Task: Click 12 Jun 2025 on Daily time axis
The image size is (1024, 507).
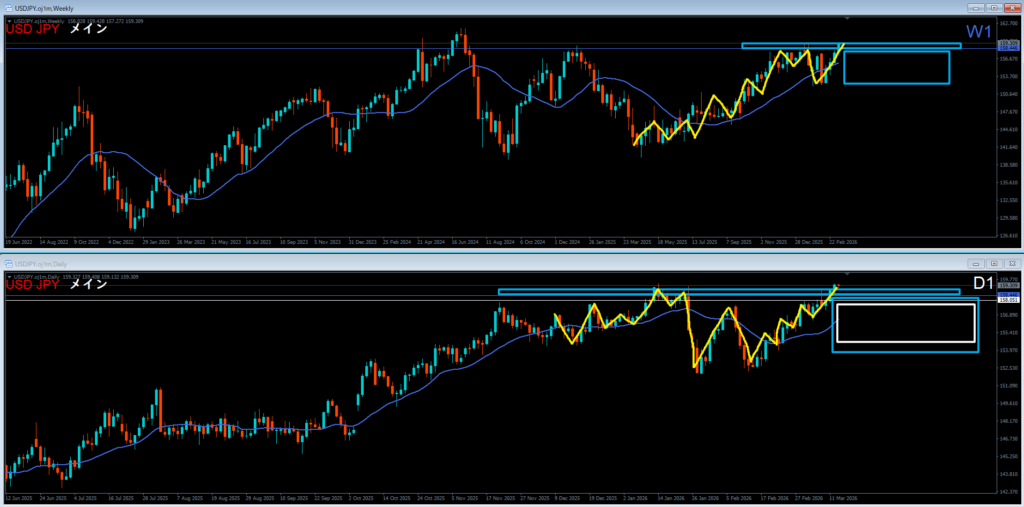Action: pyautogui.click(x=18, y=497)
